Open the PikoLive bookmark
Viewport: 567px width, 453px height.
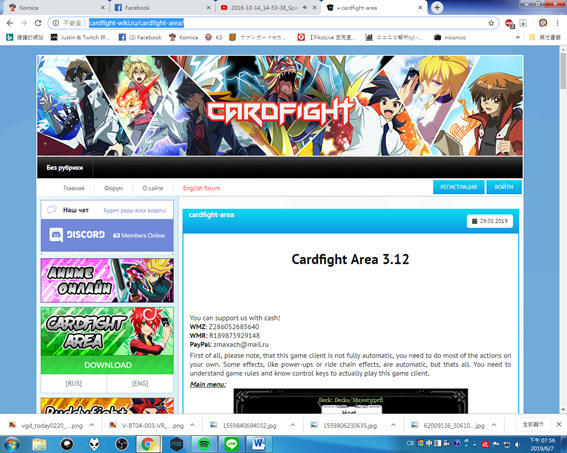click(327, 37)
